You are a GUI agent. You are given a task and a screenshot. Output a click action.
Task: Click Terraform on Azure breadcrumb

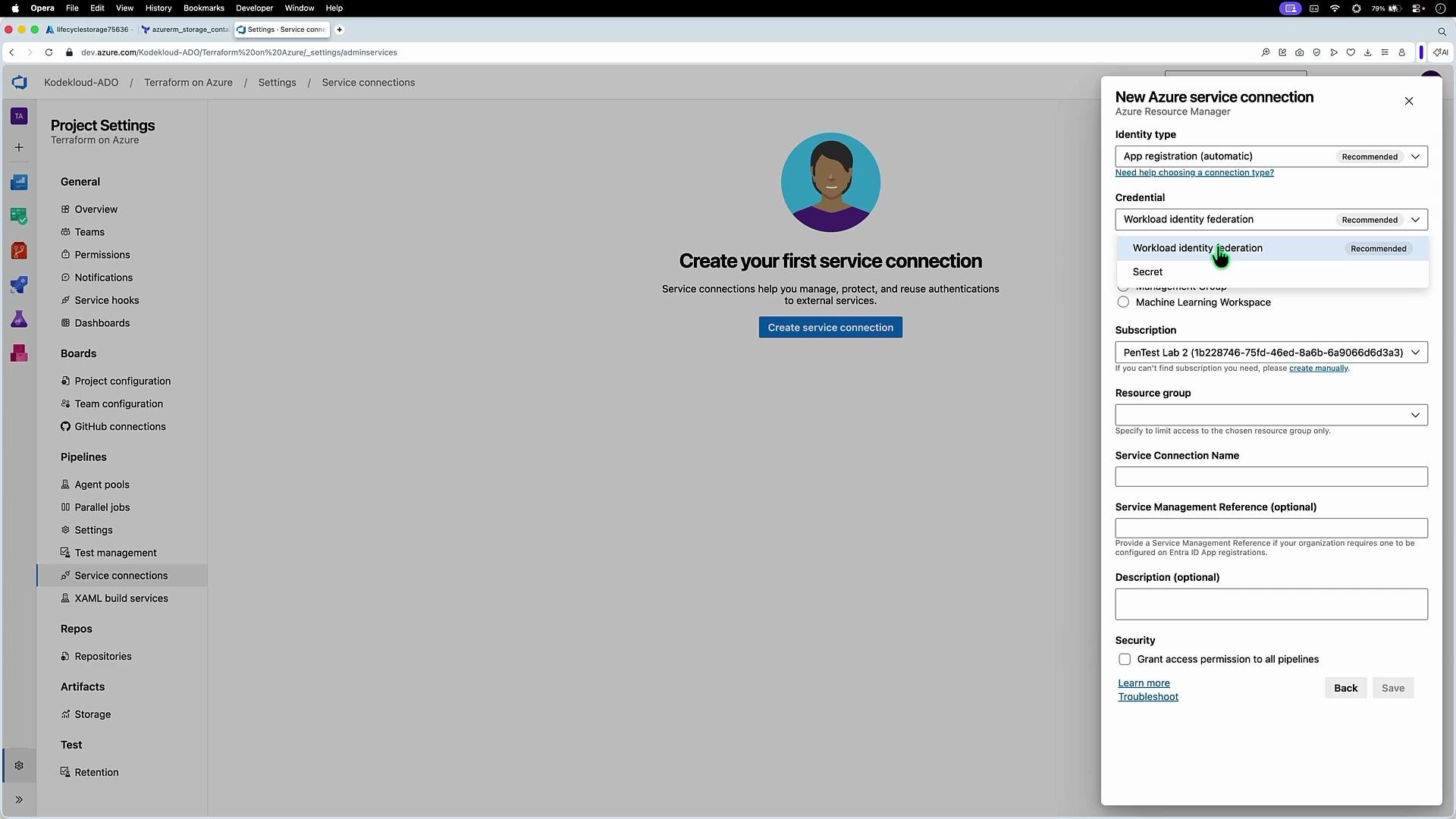coord(188,83)
